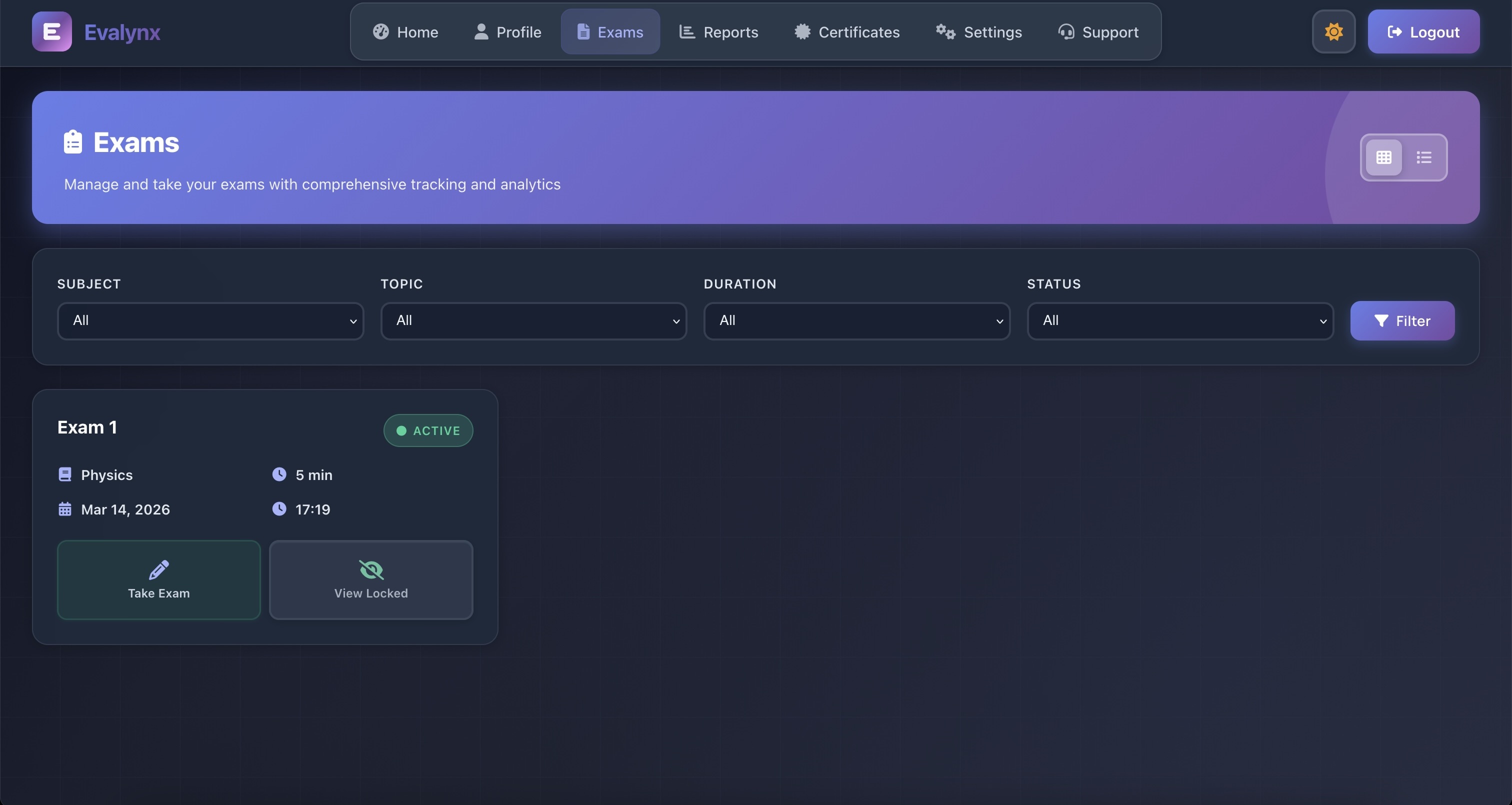
Task: Click the Filter button
Action: (x=1401, y=320)
